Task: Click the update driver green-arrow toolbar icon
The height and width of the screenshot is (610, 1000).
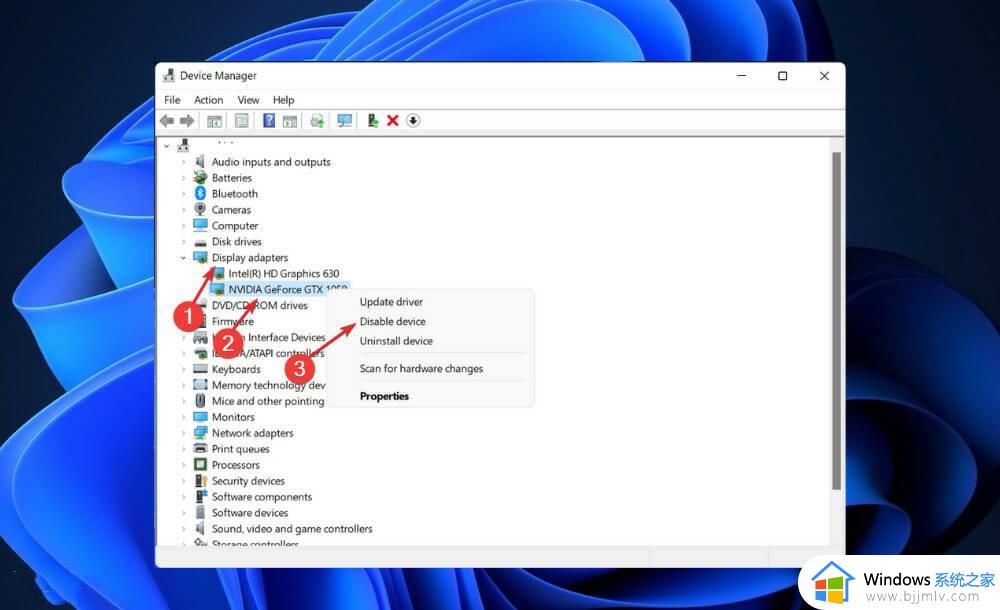Action: coord(373,121)
